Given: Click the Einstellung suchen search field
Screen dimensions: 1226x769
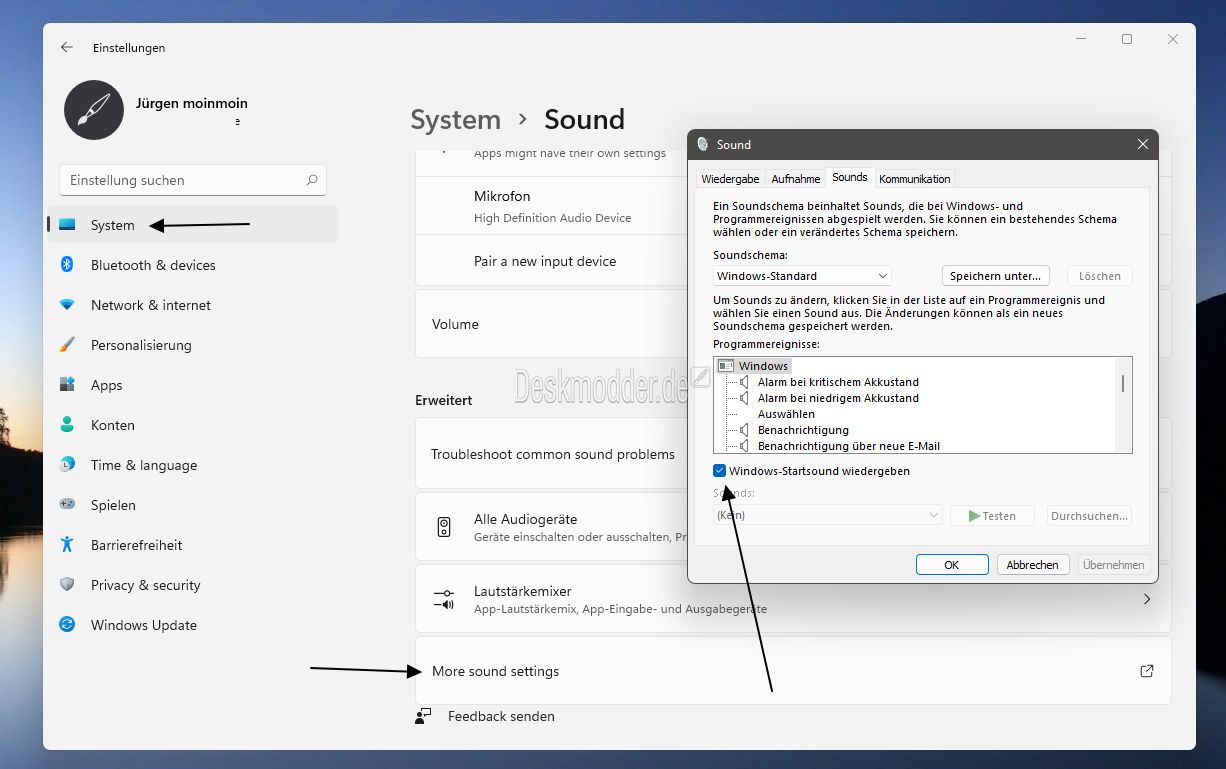Looking at the screenshot, I should (x=193, y=180).
